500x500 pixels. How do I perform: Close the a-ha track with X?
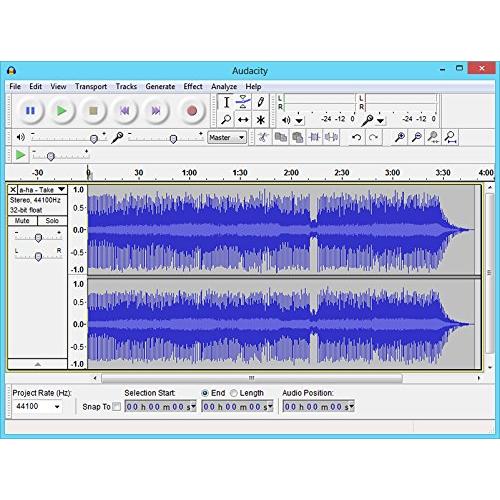[x=13, y=190]
